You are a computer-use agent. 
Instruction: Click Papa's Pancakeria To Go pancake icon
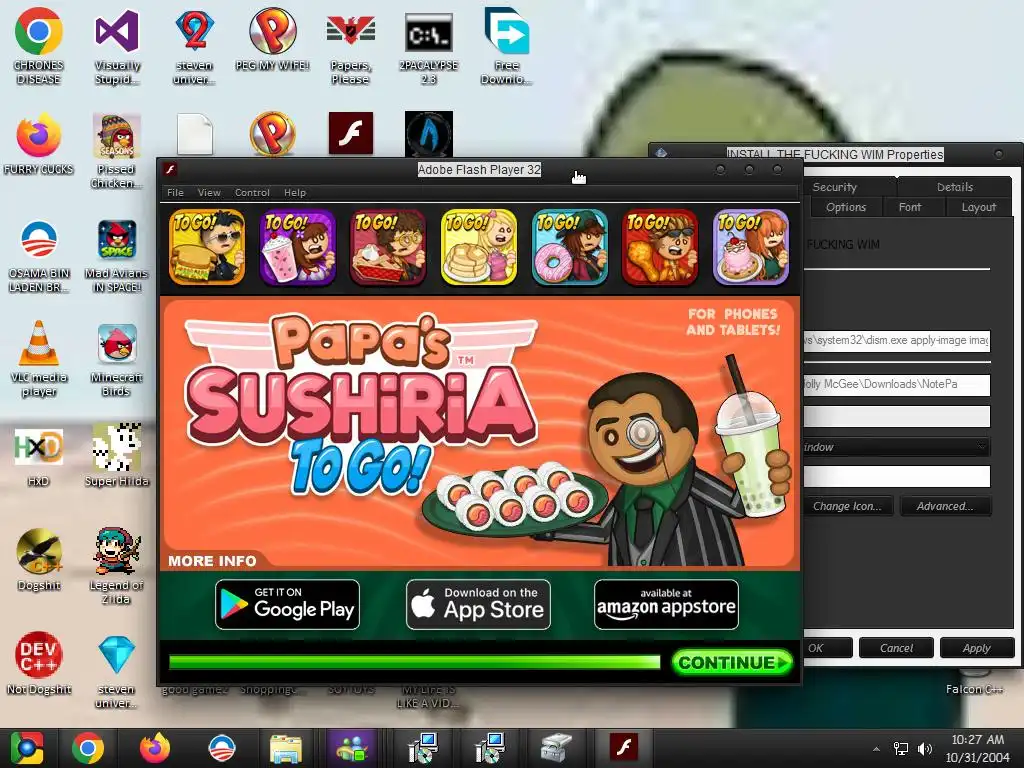point(479,247)
